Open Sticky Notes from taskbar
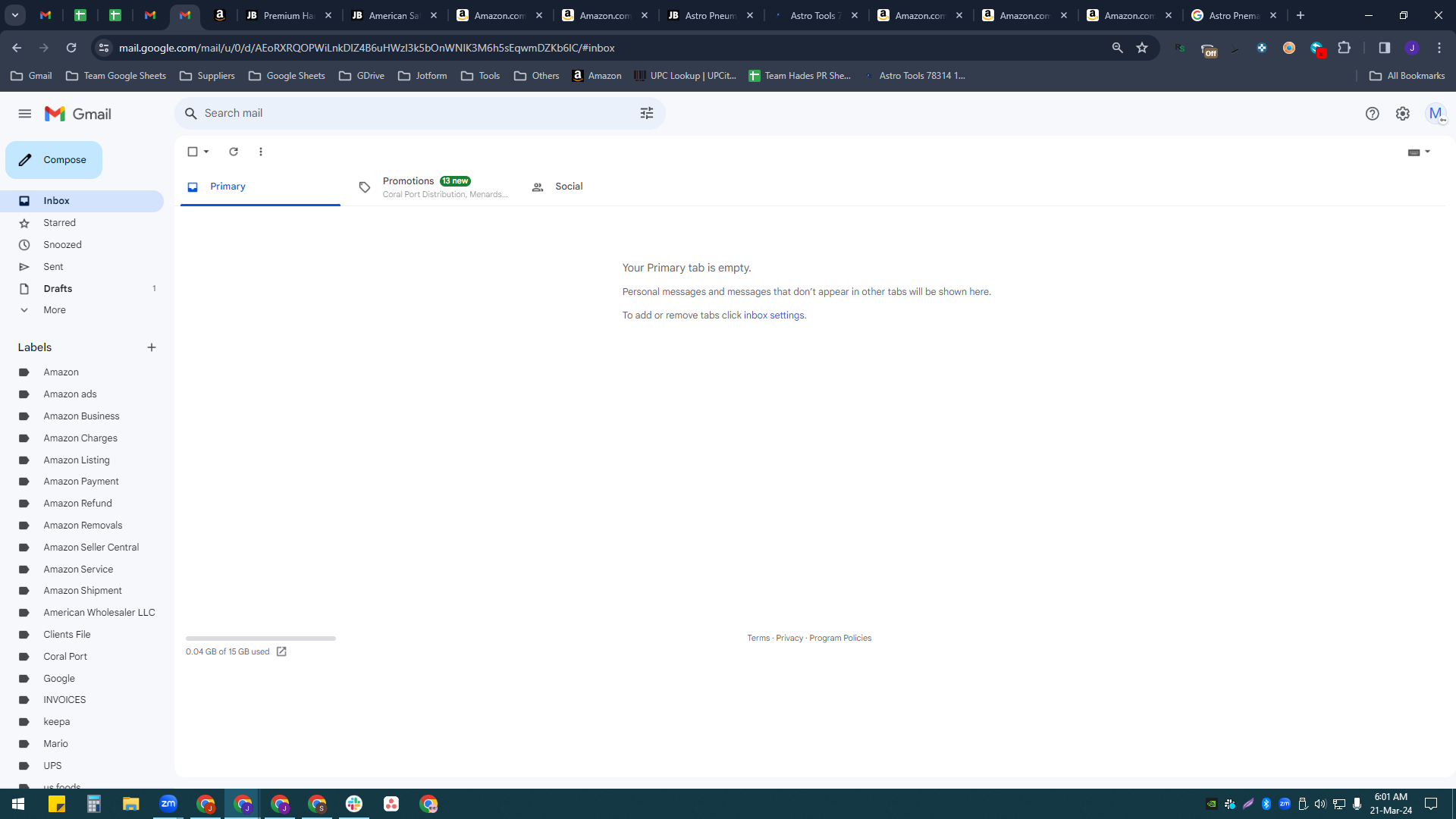The height and width of the screenshot is (819, 1456). point(57,804)
